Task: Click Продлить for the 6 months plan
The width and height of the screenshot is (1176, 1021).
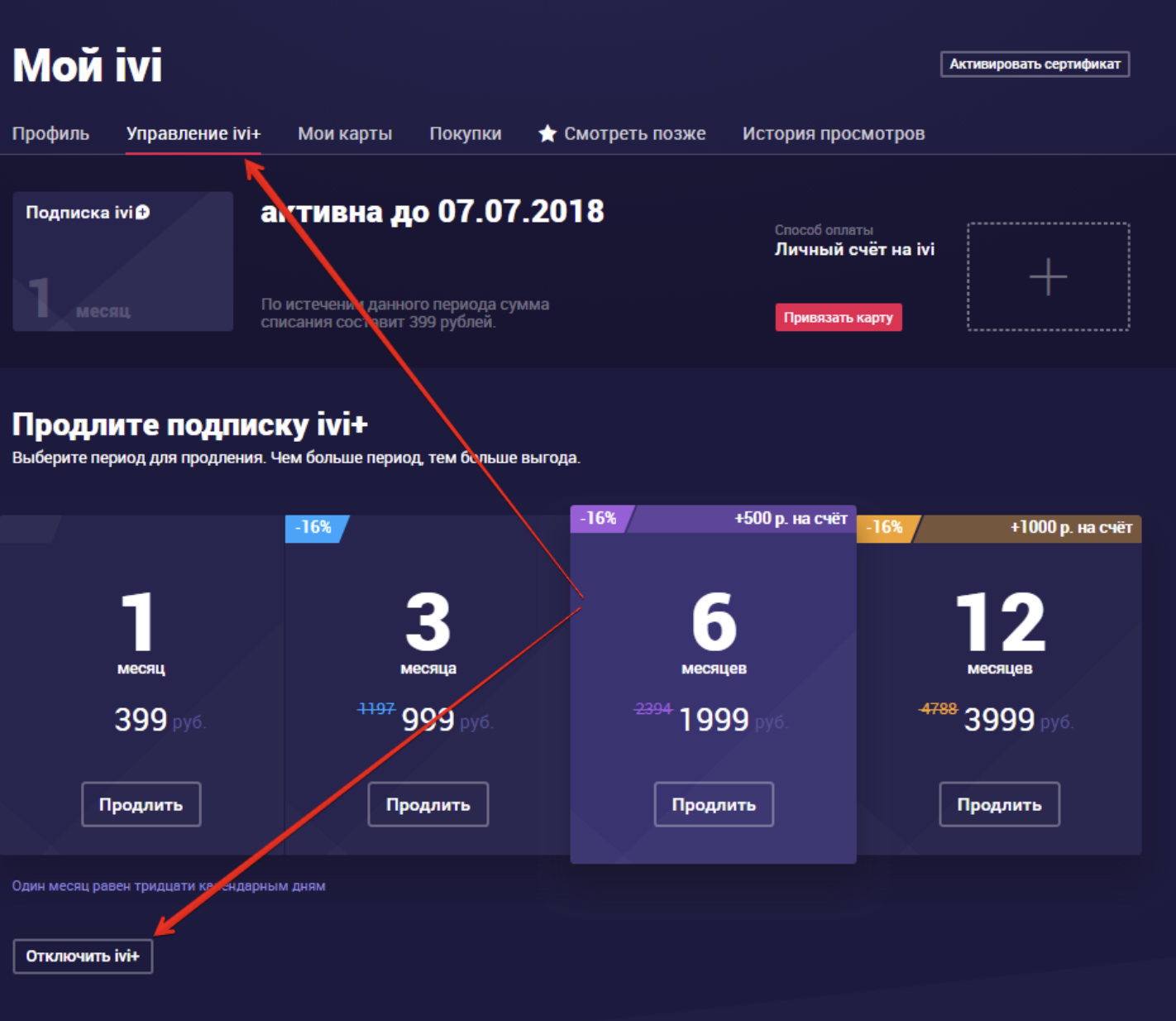Action: [x=714, y=804]
